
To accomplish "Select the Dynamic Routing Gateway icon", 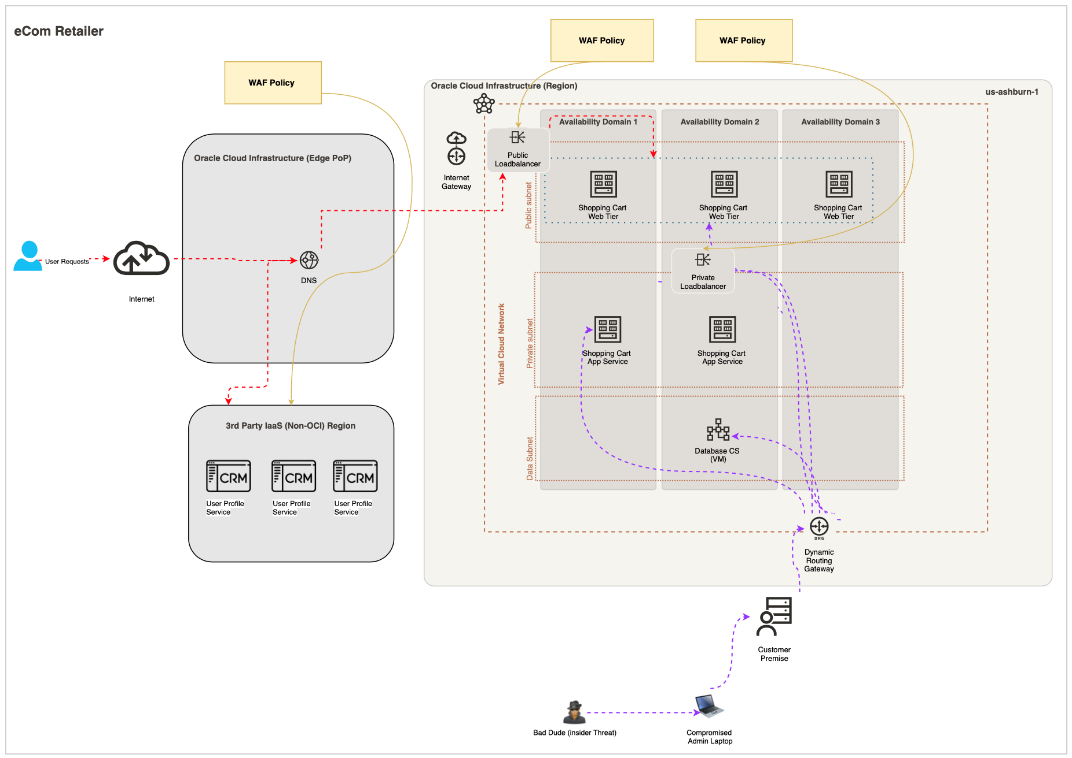I will click(819, 527).
